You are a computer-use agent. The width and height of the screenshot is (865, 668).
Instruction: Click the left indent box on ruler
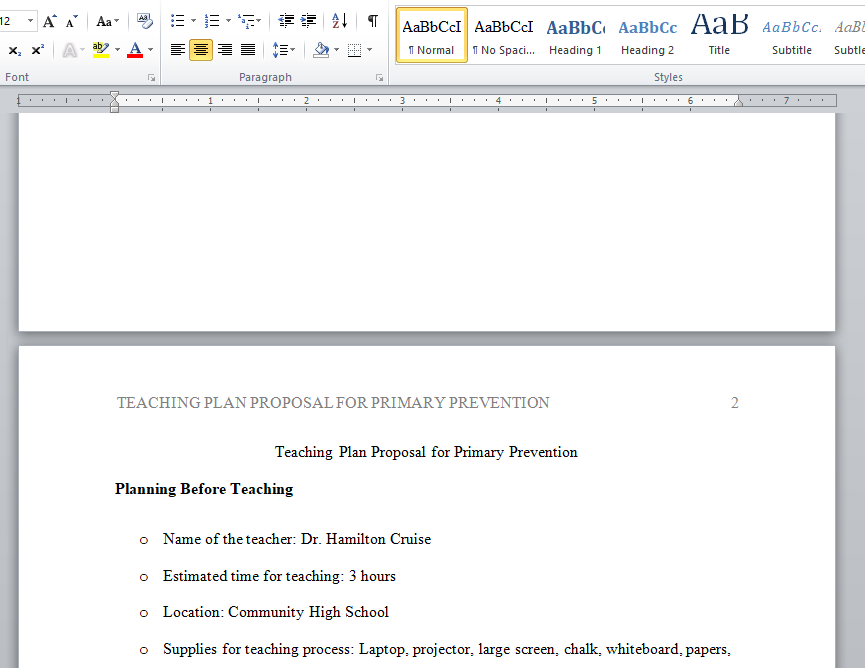(114, 109)
